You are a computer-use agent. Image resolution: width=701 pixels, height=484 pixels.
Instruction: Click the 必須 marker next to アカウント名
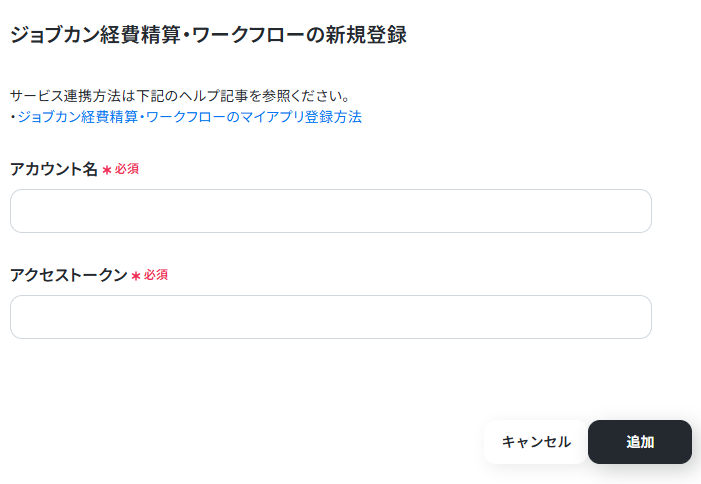(x=126, y=169)
